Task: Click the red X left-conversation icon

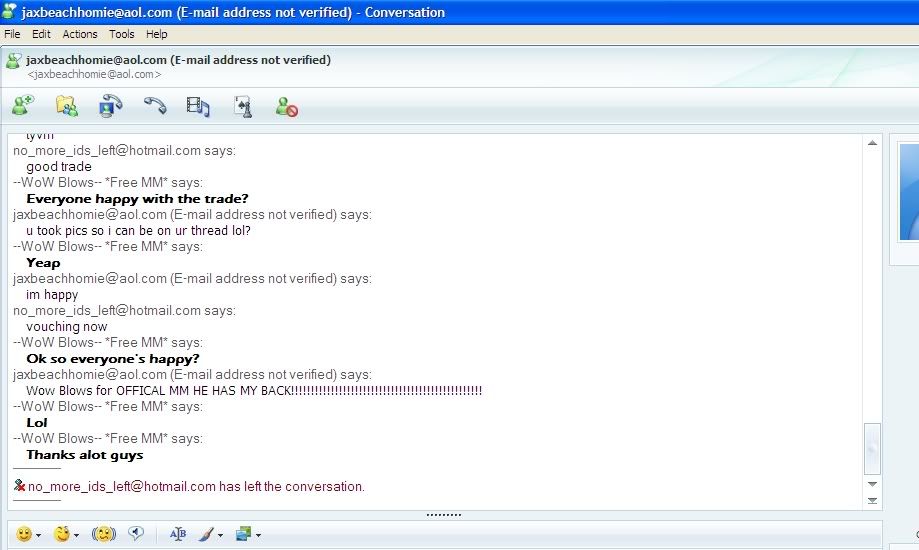Action: (19, 485)
